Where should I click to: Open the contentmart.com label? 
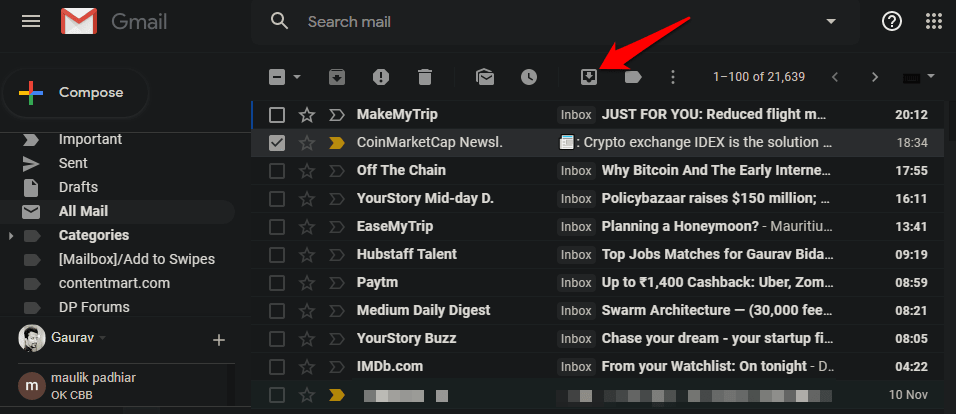(117, 284)
